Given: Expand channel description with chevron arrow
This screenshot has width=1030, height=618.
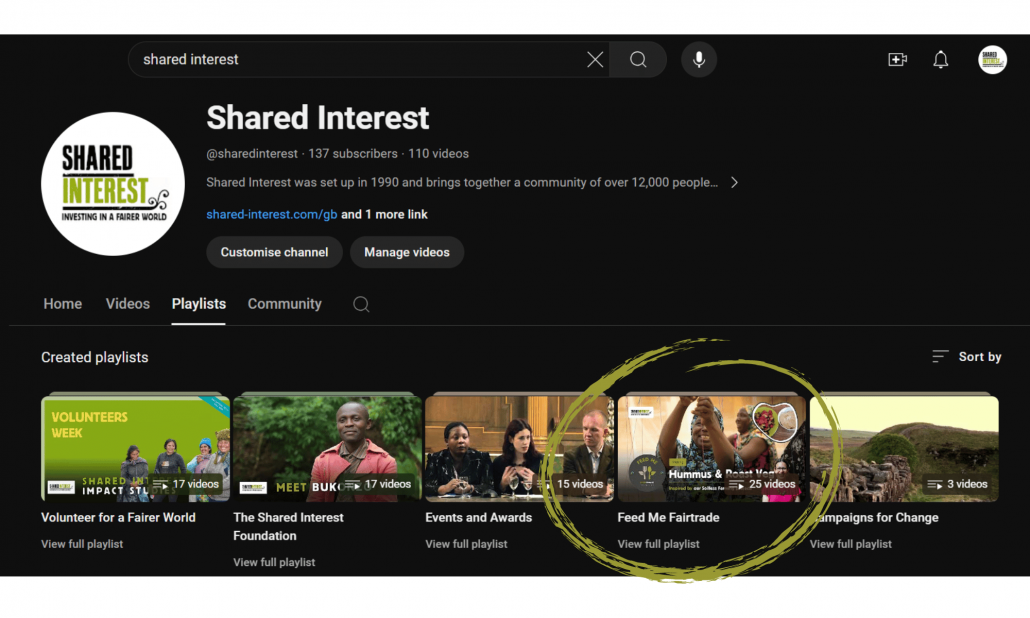Looking at the screenshot, I should [734, 183].
